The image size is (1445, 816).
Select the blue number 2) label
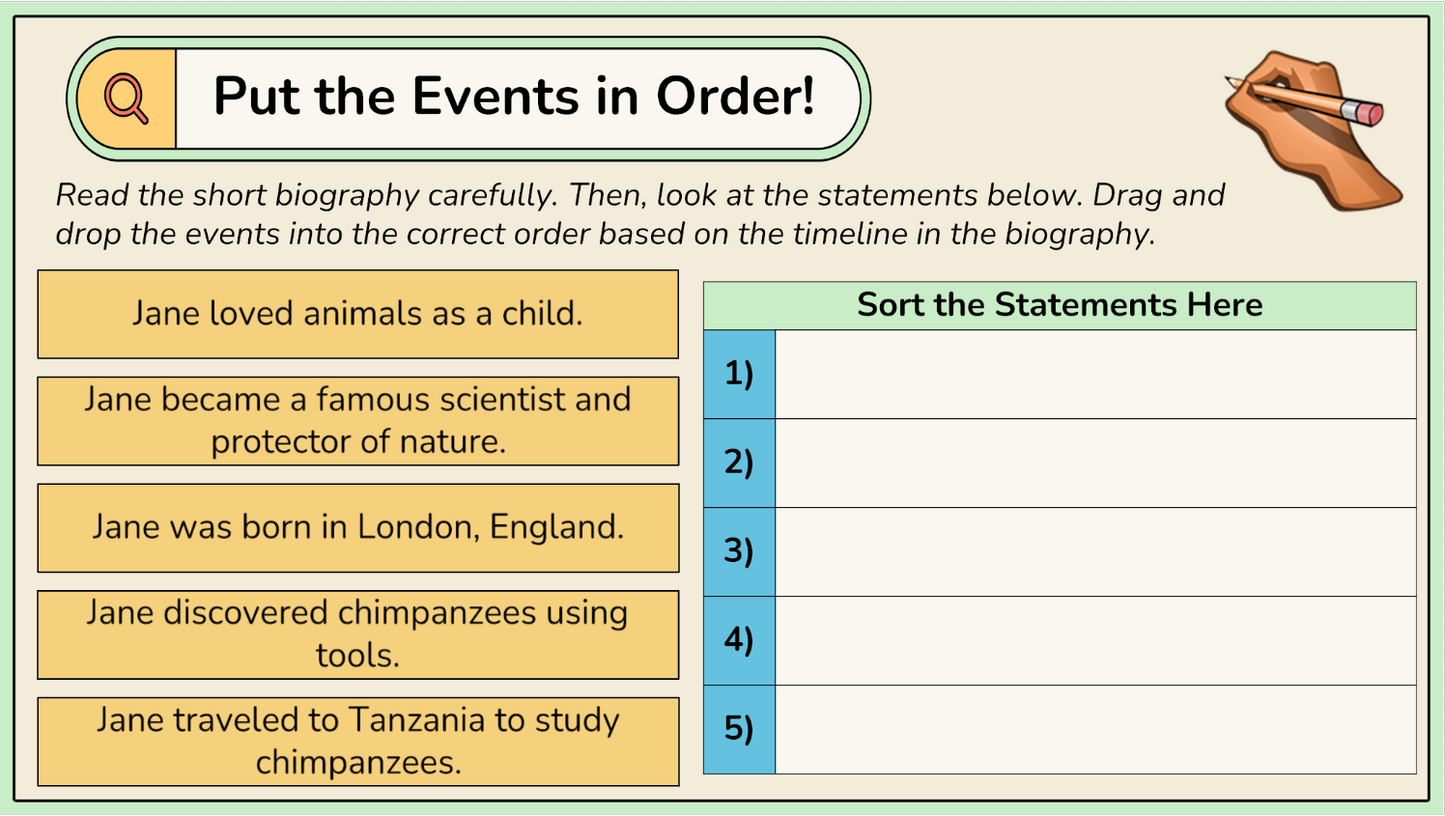[739, 463]
